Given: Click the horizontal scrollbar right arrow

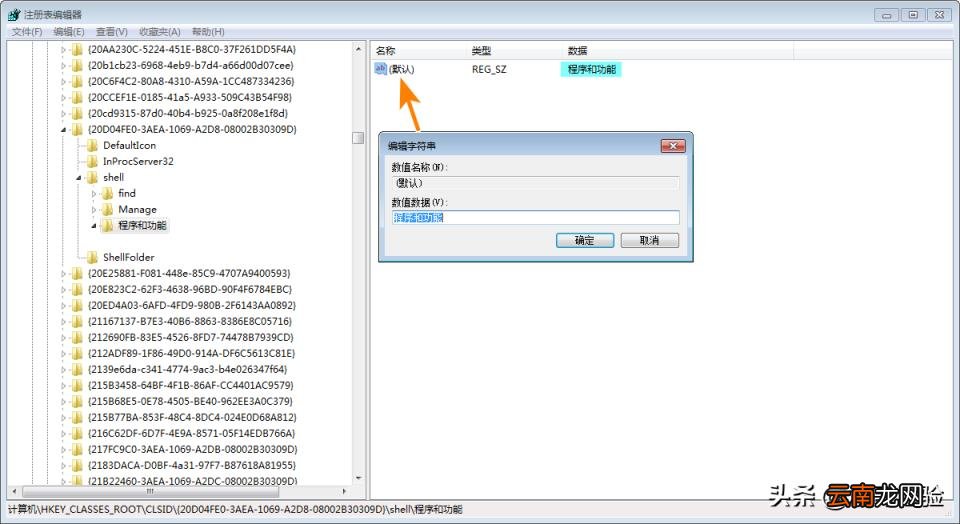Looking at the screenshot, I should coord(345,492).
